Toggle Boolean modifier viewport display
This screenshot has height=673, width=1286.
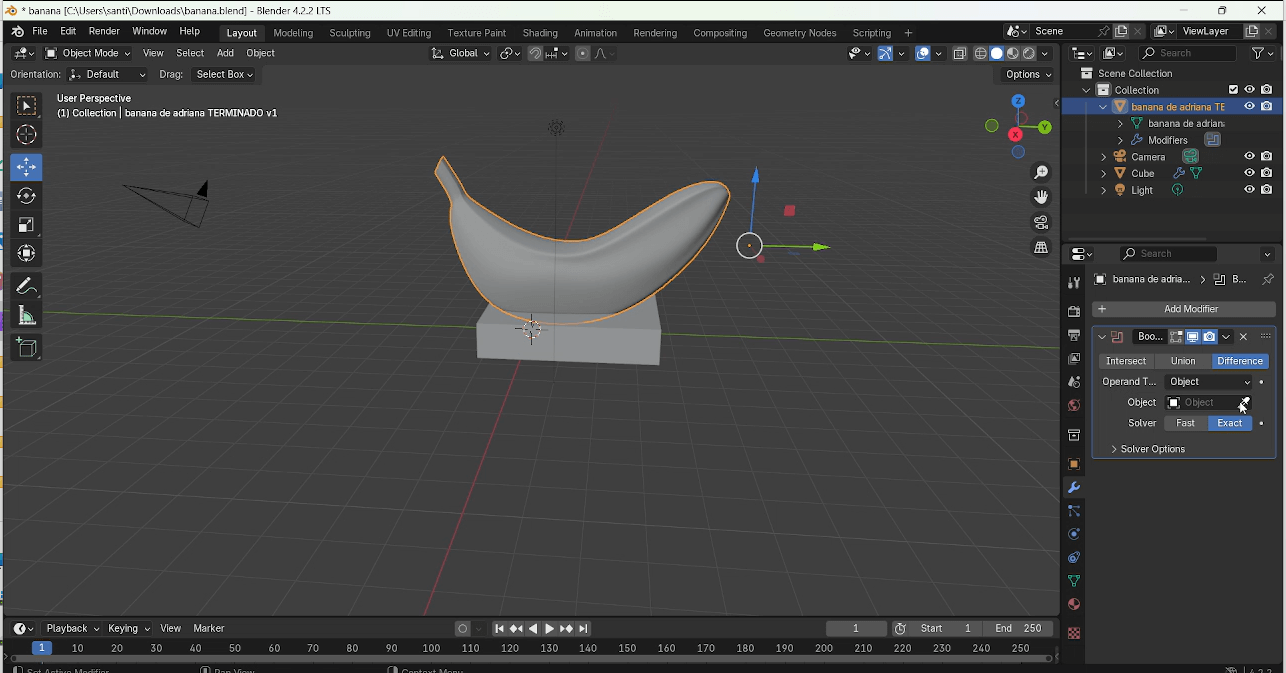(x=1193, y=337)
